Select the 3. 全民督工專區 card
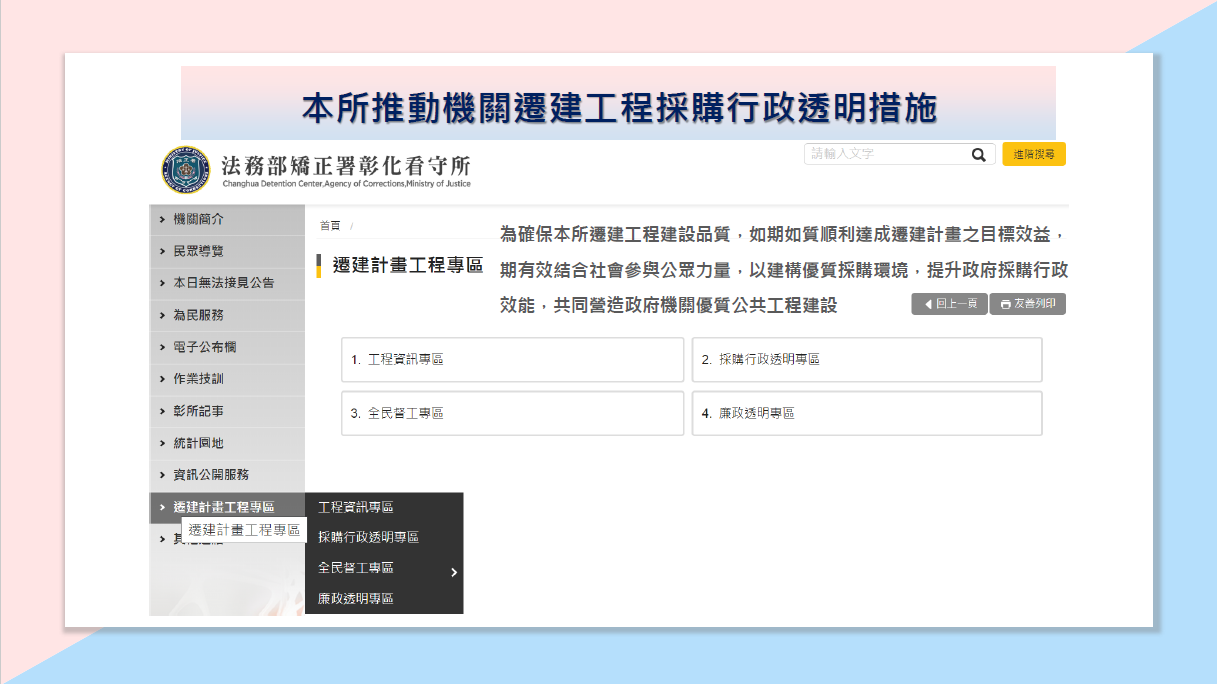This screenshot has height=684, width=1217. (512, 413)
